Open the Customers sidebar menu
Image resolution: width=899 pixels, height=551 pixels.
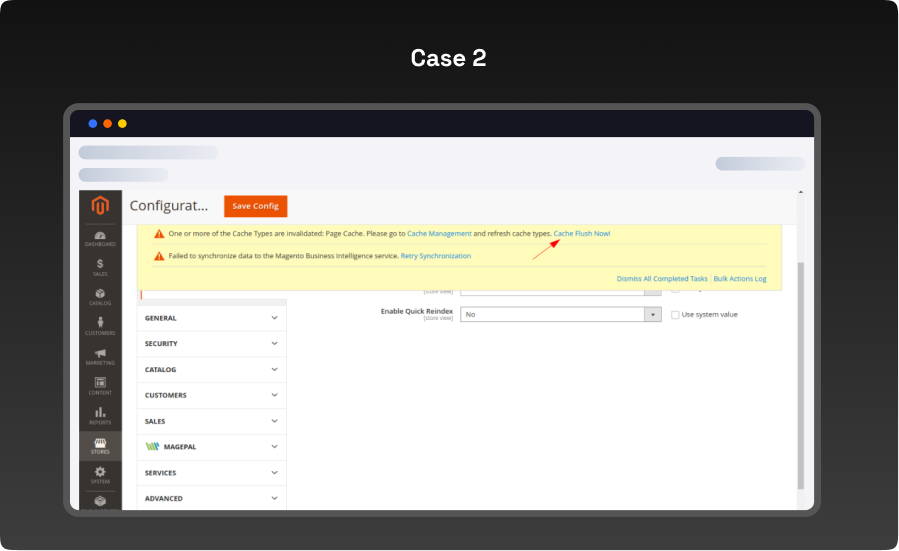pyautogui.click(x=100, y=326)
